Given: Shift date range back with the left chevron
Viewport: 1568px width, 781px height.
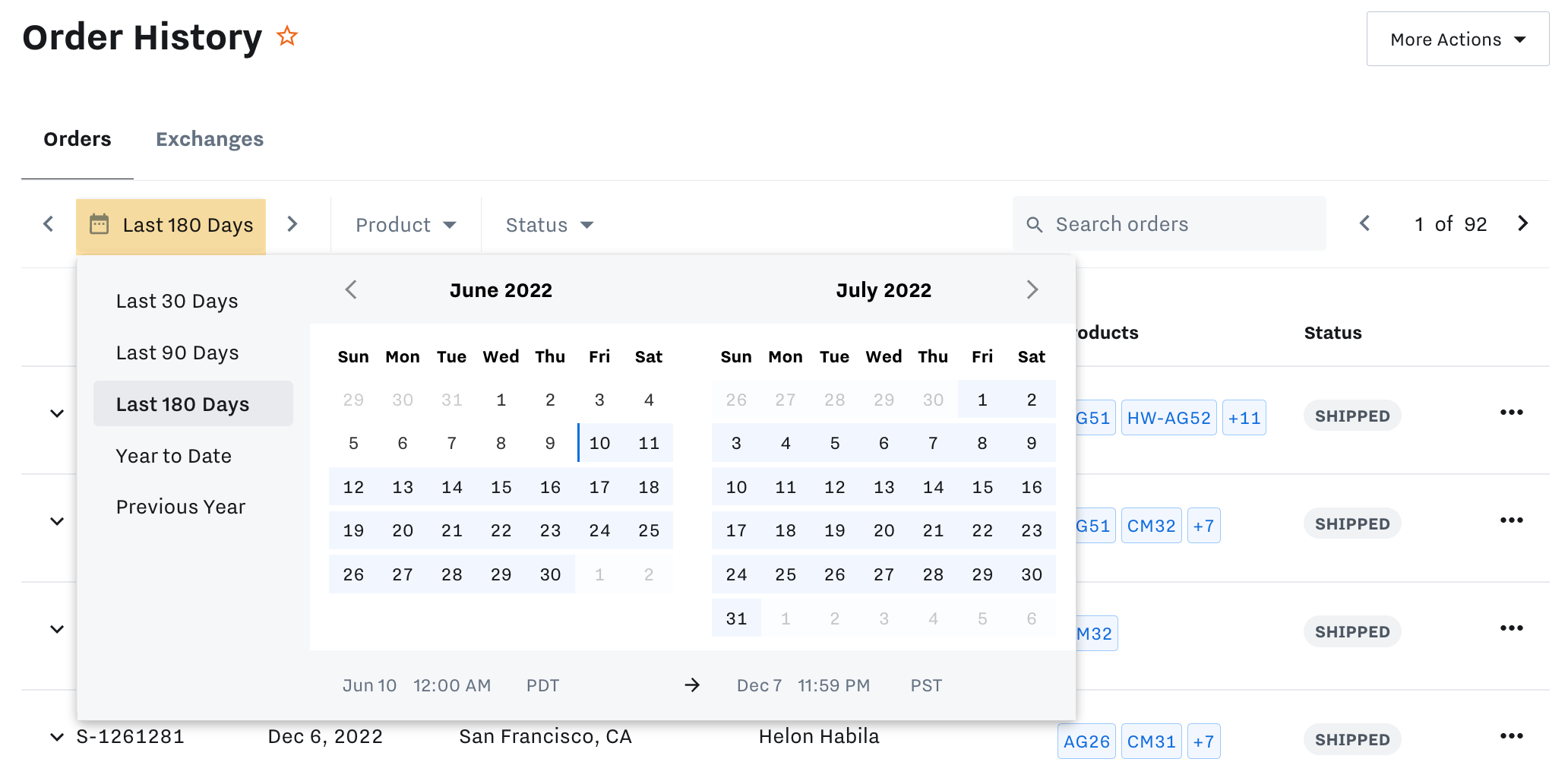Looking at the screenshot, I should click(x=47, y=223).
